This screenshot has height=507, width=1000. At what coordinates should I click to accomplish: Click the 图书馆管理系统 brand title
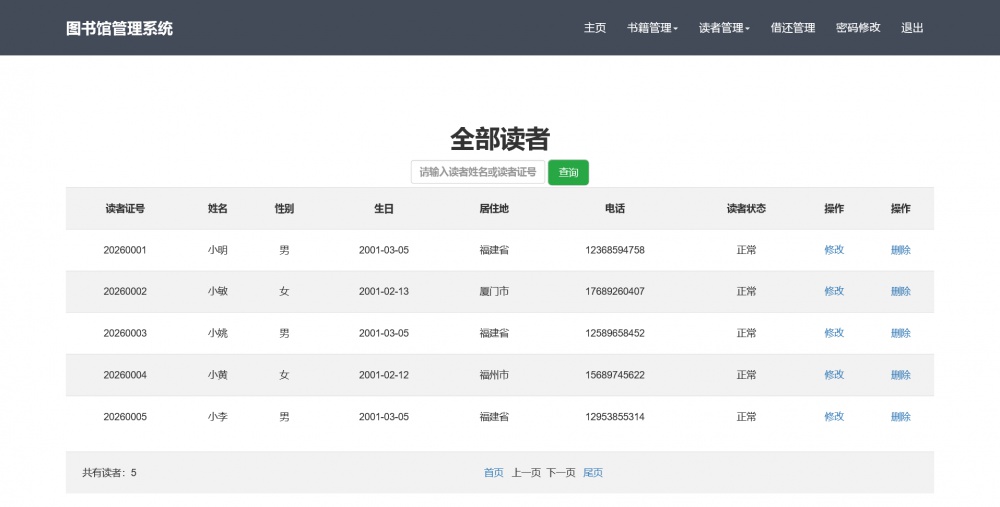pyautogui.click(x=119, y=28)
